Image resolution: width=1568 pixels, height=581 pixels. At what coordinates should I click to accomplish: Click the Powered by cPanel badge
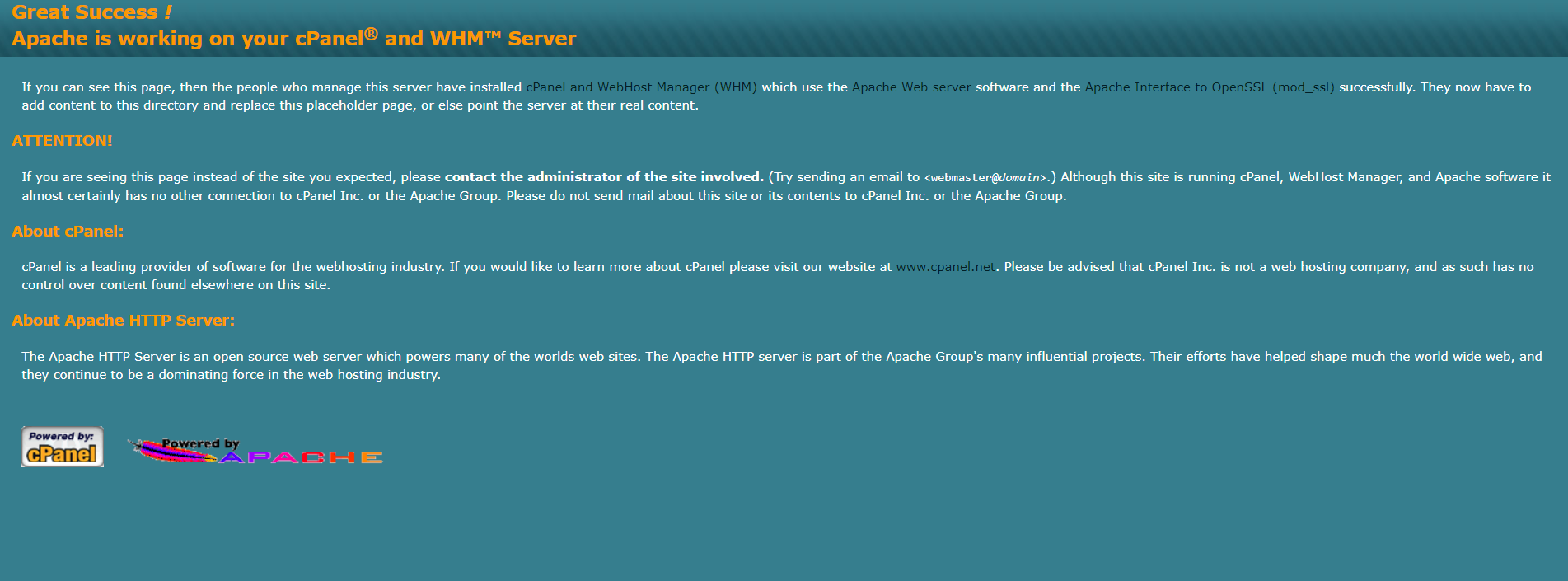pyautogui.click(x=63, y=447)
